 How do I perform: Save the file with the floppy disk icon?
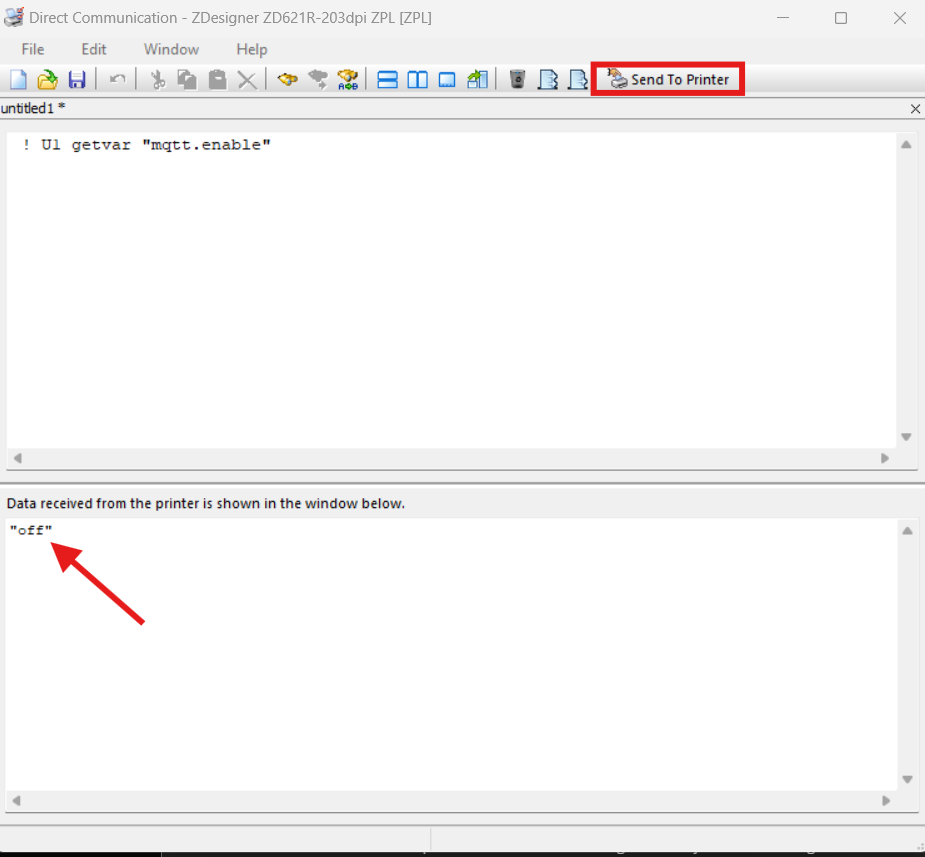[77, 80]
